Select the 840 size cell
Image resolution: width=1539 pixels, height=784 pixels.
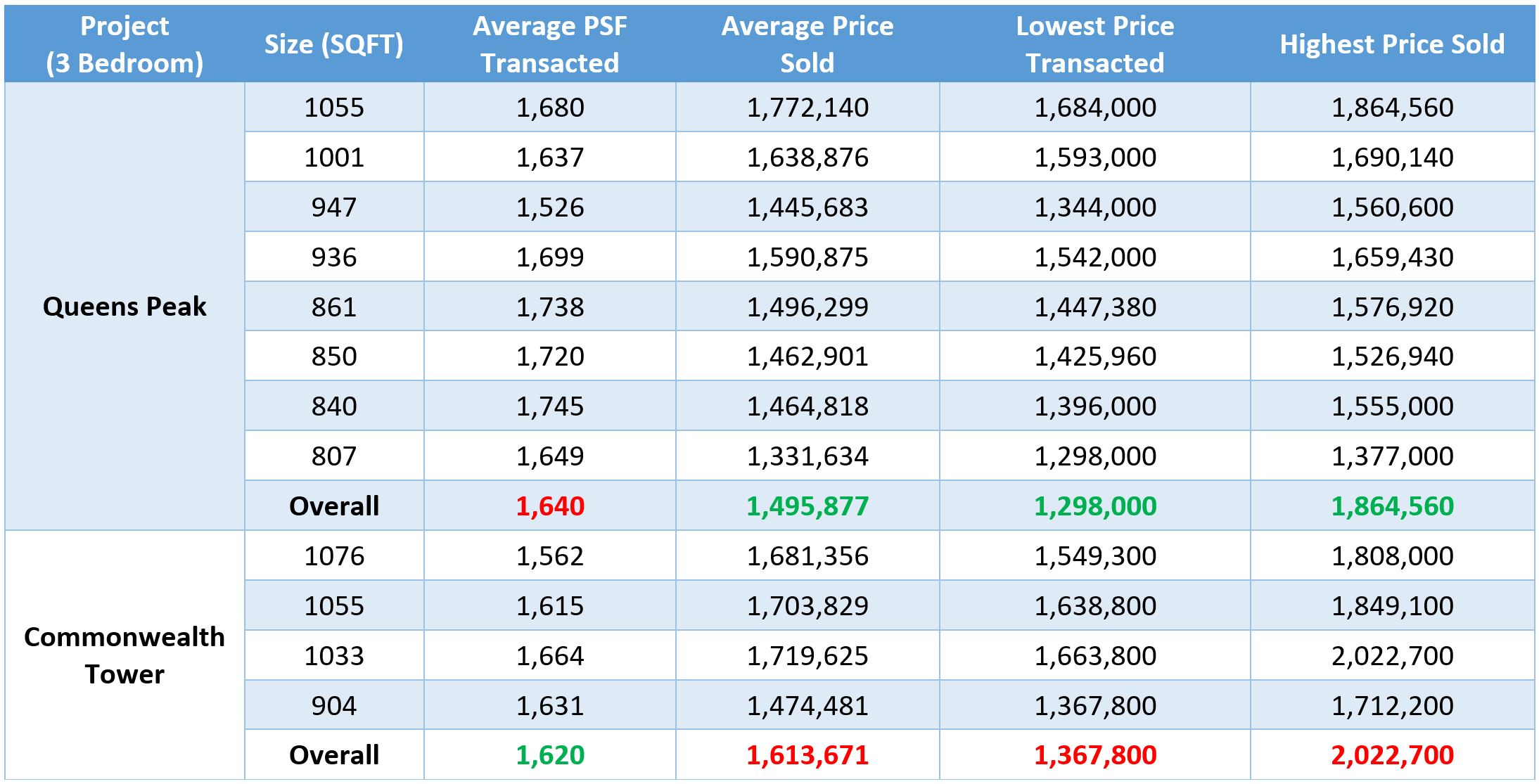[334, 406]
